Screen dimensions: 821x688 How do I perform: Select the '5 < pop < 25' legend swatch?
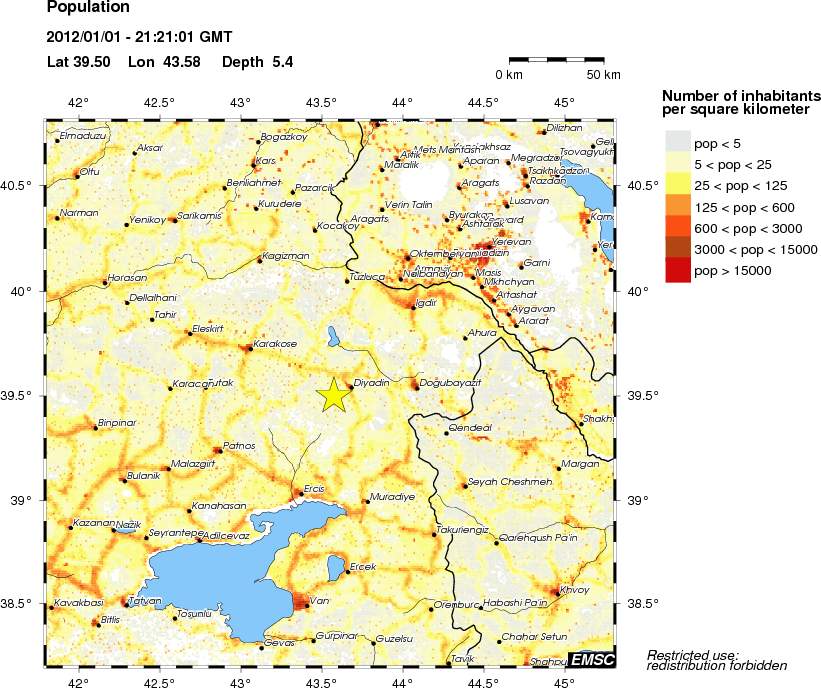678,164
